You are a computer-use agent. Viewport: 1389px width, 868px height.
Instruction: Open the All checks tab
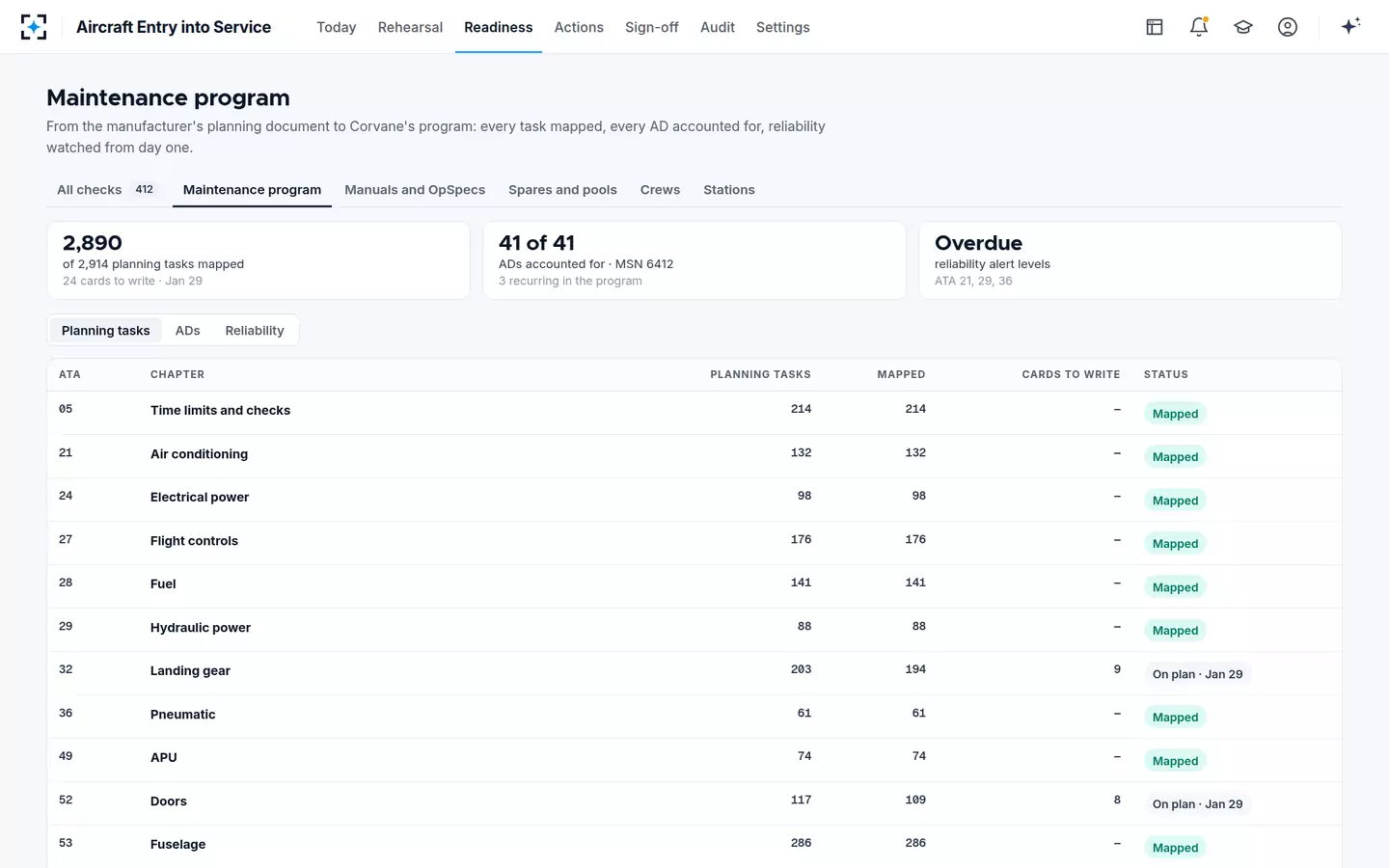click(x=106, y=190)
